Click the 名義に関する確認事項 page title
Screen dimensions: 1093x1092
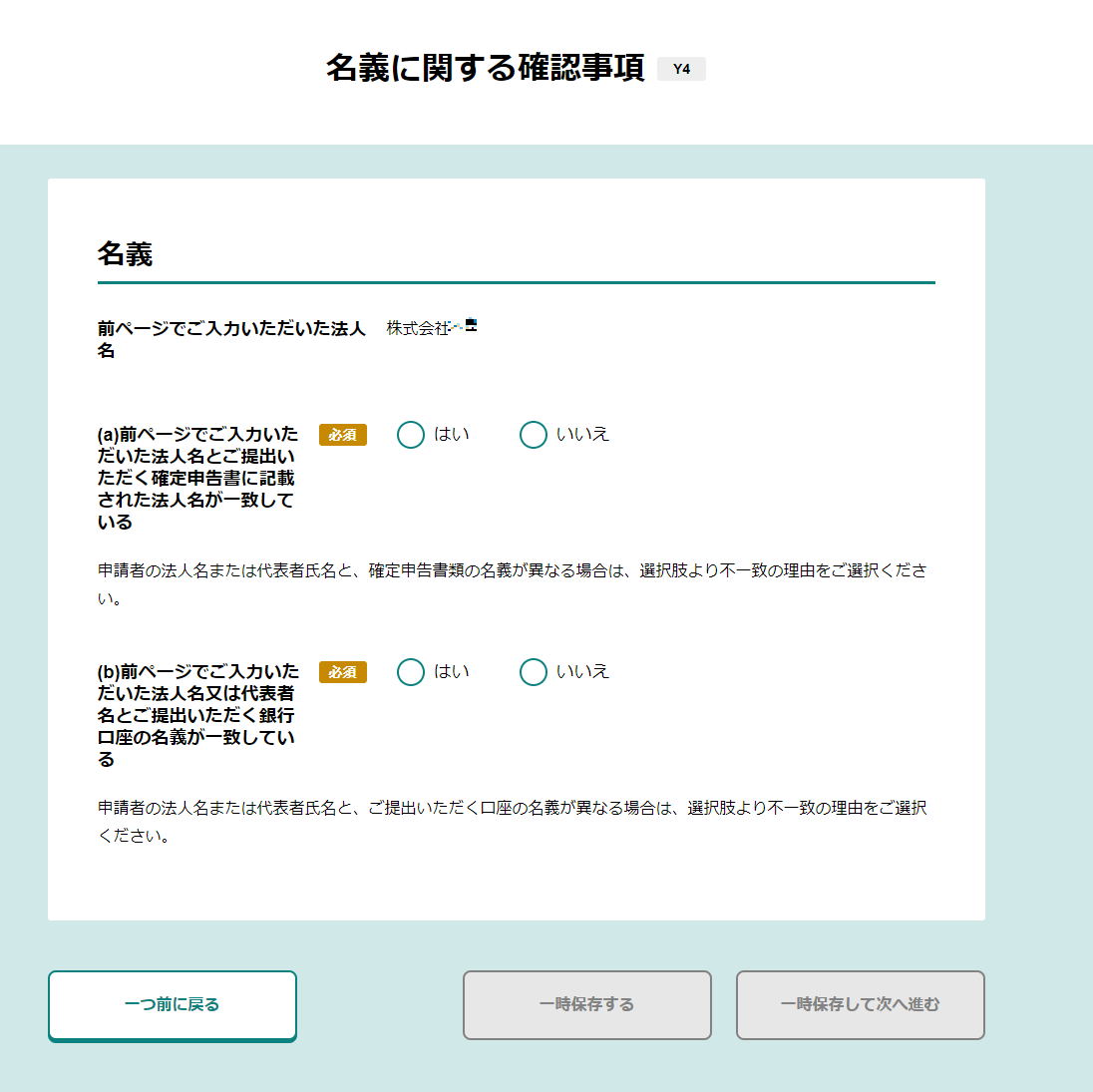[486, 68]
